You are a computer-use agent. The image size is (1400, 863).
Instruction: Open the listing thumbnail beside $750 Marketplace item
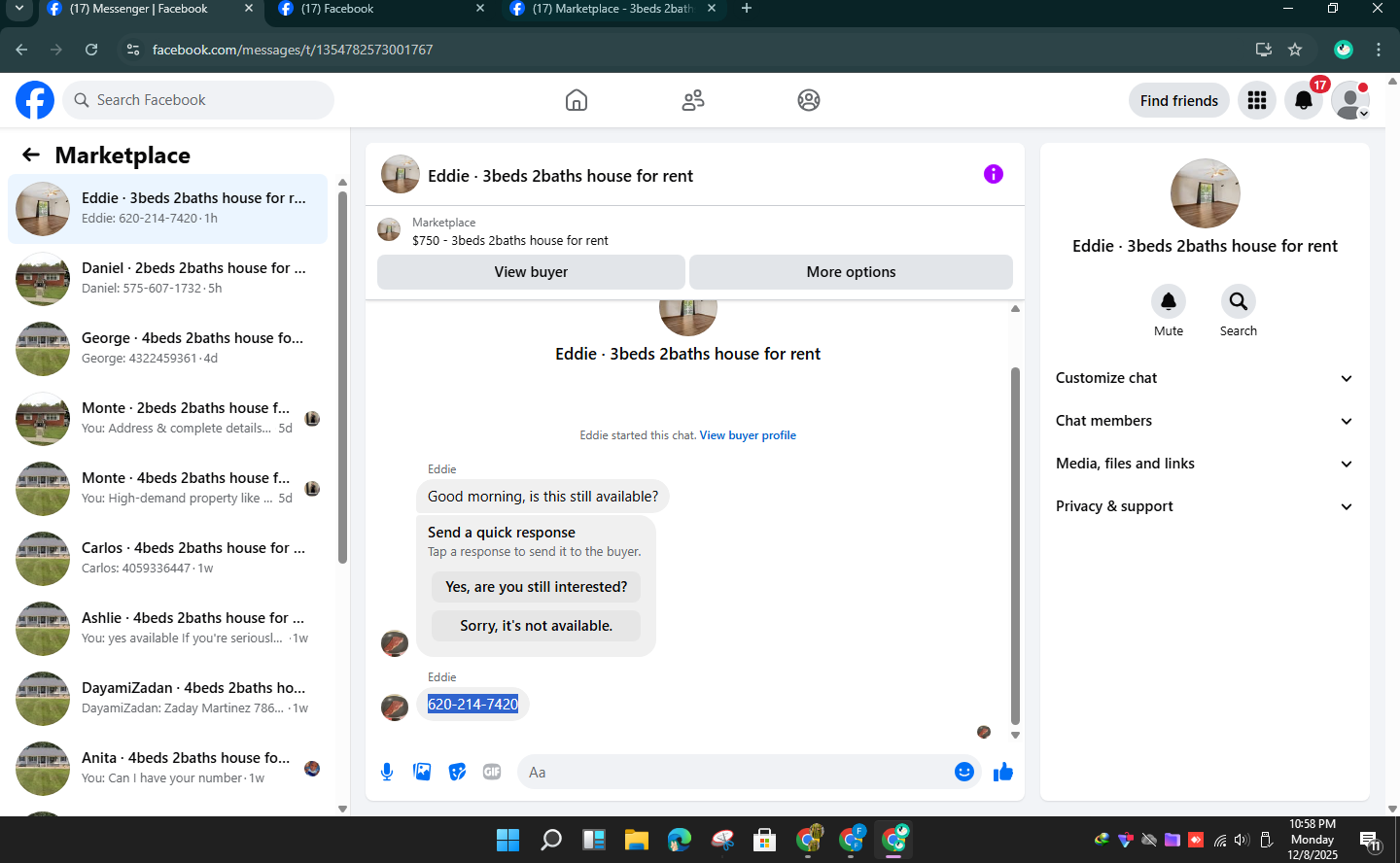point(389,230)
